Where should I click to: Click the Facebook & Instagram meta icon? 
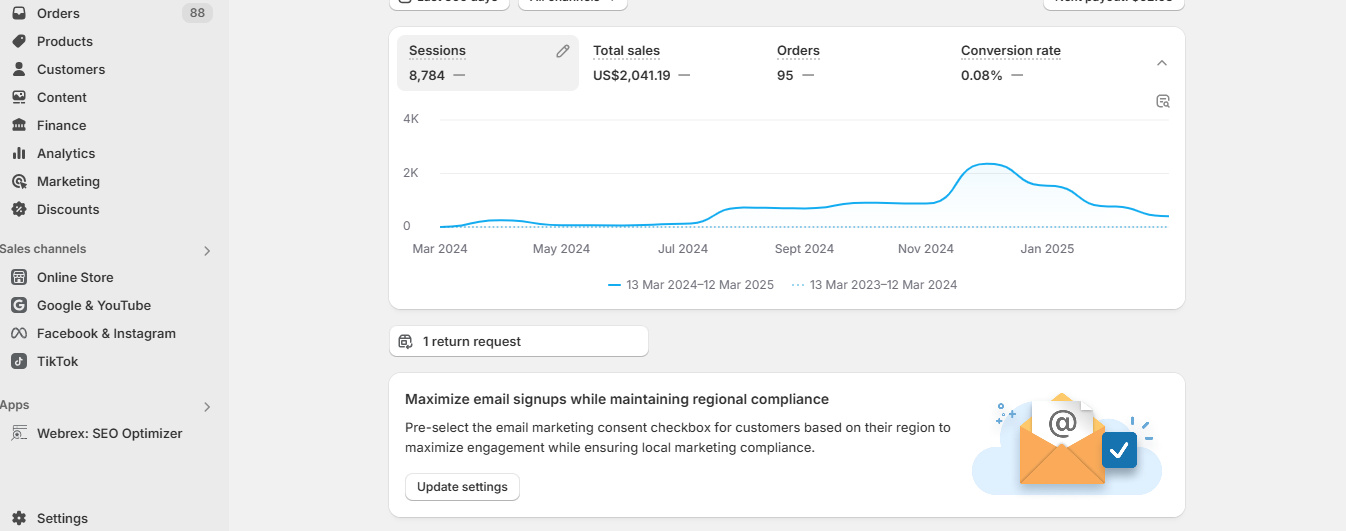pos(18,333)
